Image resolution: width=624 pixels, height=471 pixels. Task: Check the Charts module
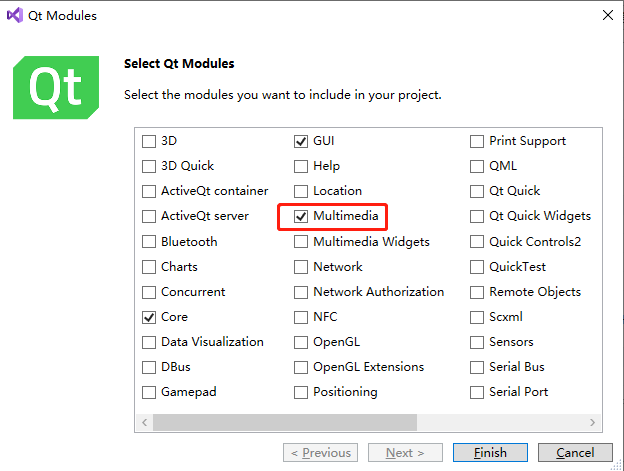coord(149,267)
